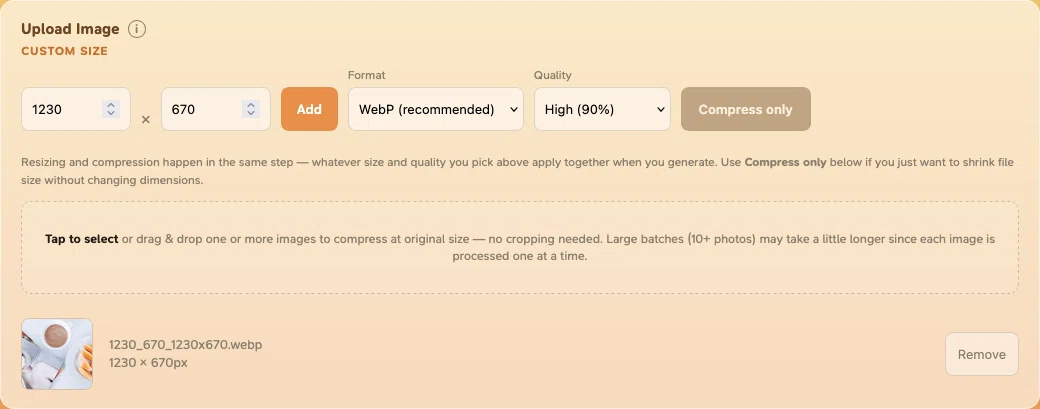Add the custom size
1040x409 pixels.
point(309,109)
